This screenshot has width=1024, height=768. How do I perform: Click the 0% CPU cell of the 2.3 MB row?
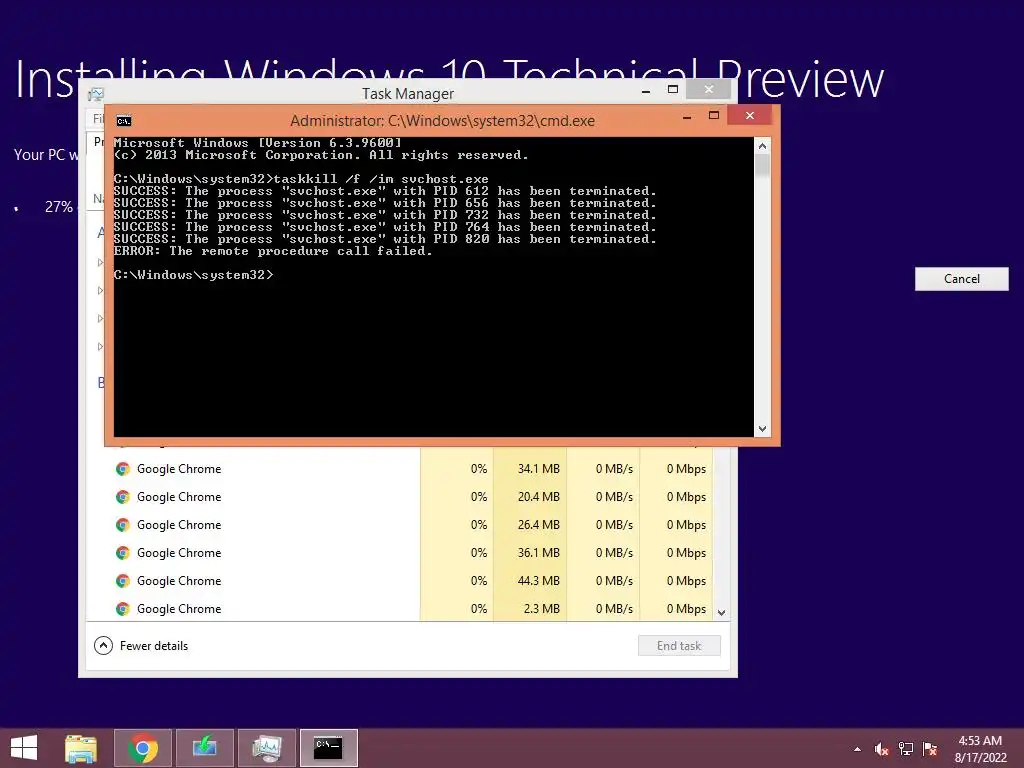coord(457,609)
